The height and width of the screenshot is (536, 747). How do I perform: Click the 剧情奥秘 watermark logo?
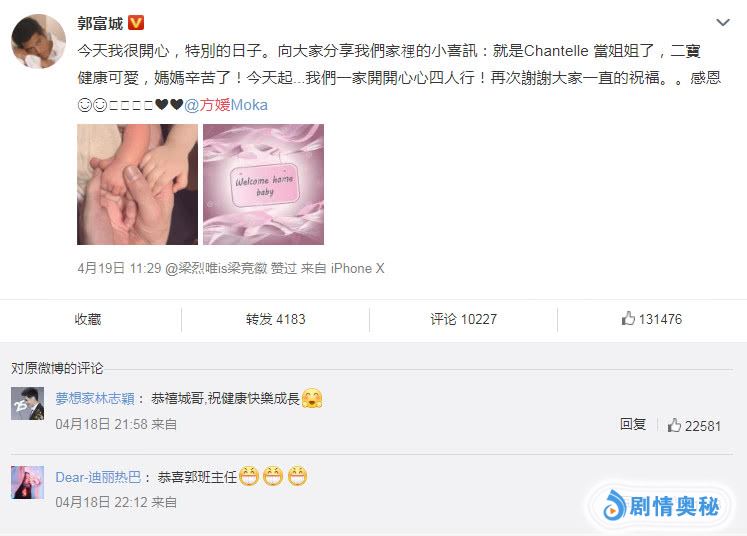[x=661, y=506]
